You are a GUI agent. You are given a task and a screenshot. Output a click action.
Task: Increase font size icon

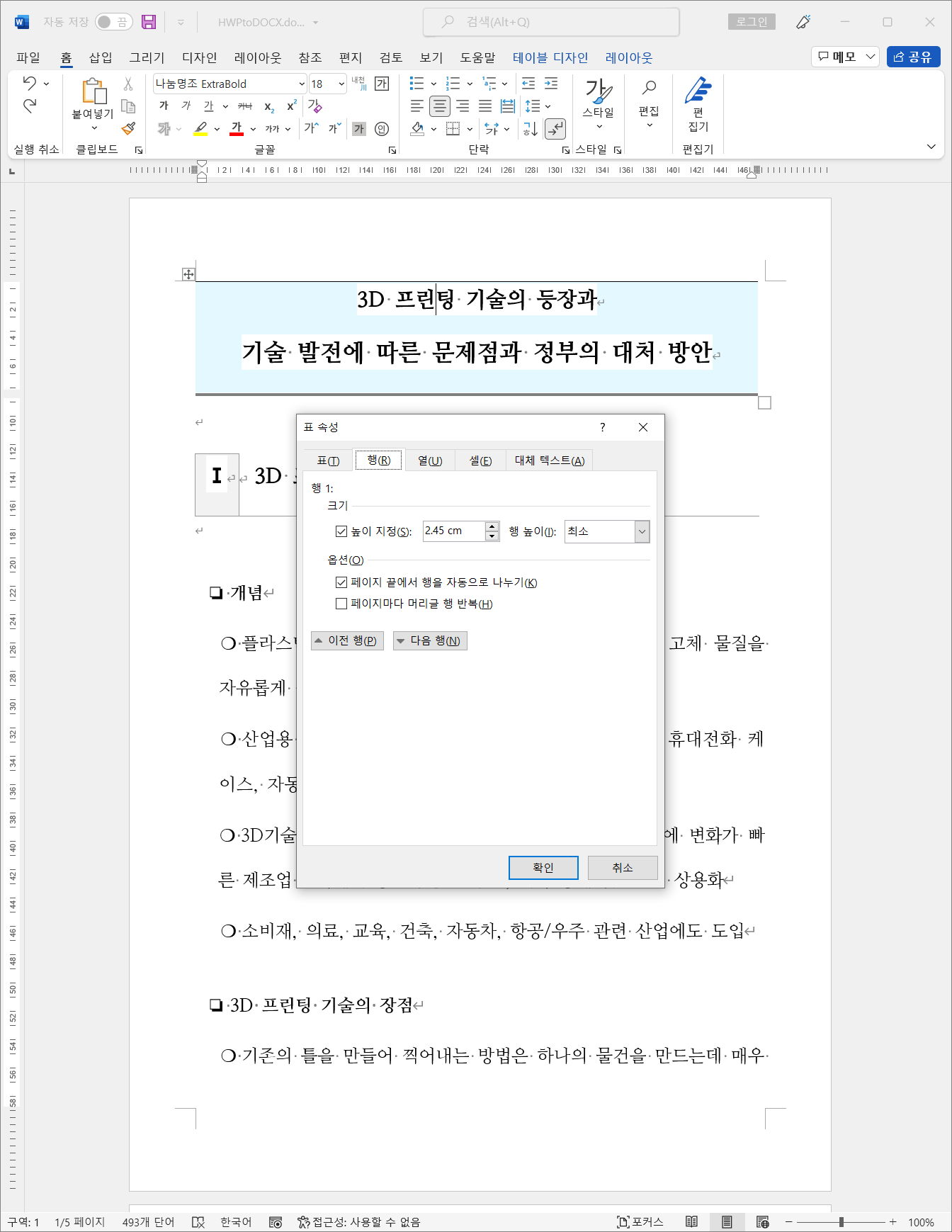click(311, 128)
